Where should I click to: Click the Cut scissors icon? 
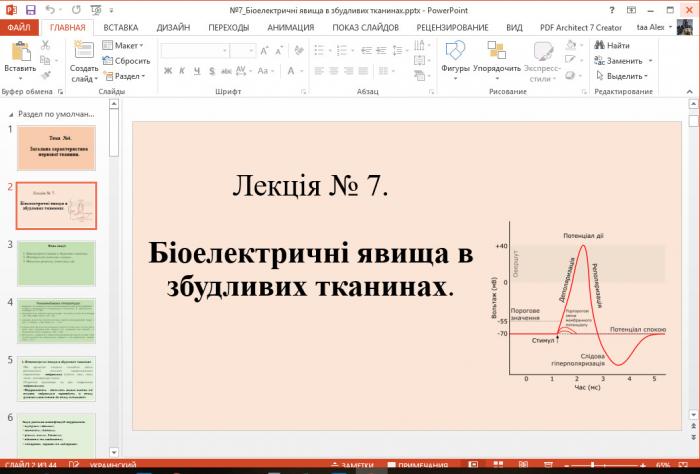(44, 44)
